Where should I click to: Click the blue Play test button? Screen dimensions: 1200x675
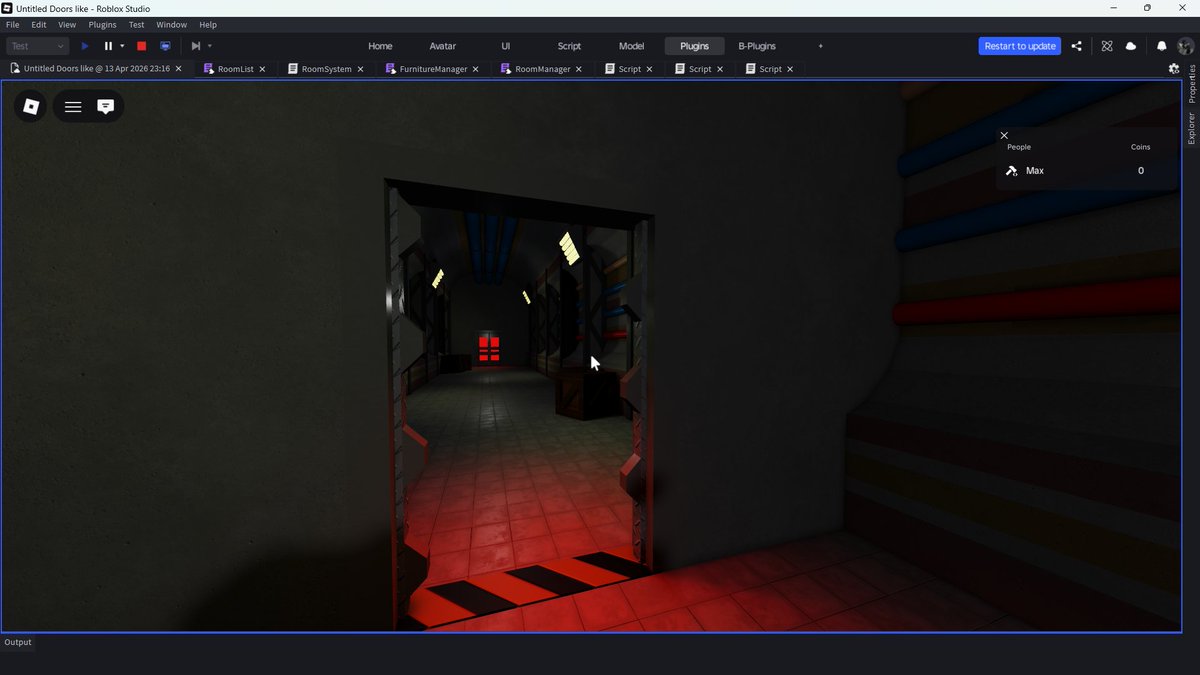pos(85,46)
